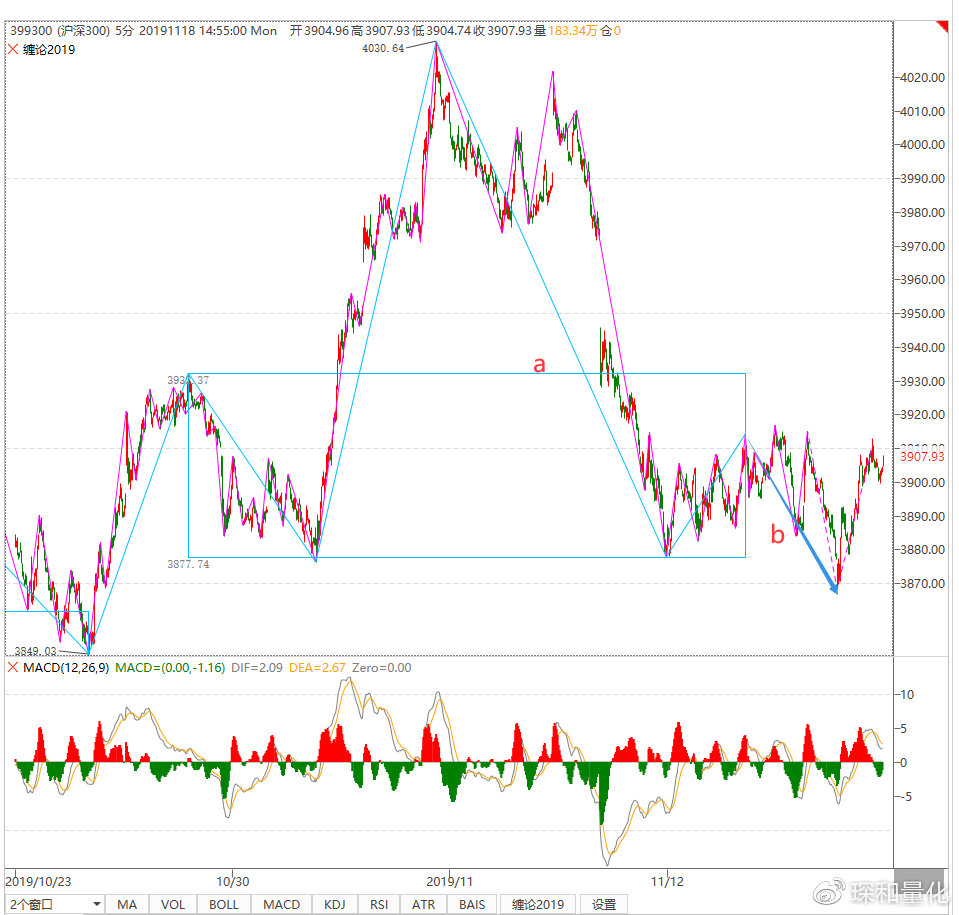Close the MACD(12,26,9) indicator panel
Image resolution: width=959 pixels, height=915 pixels.
13,667
